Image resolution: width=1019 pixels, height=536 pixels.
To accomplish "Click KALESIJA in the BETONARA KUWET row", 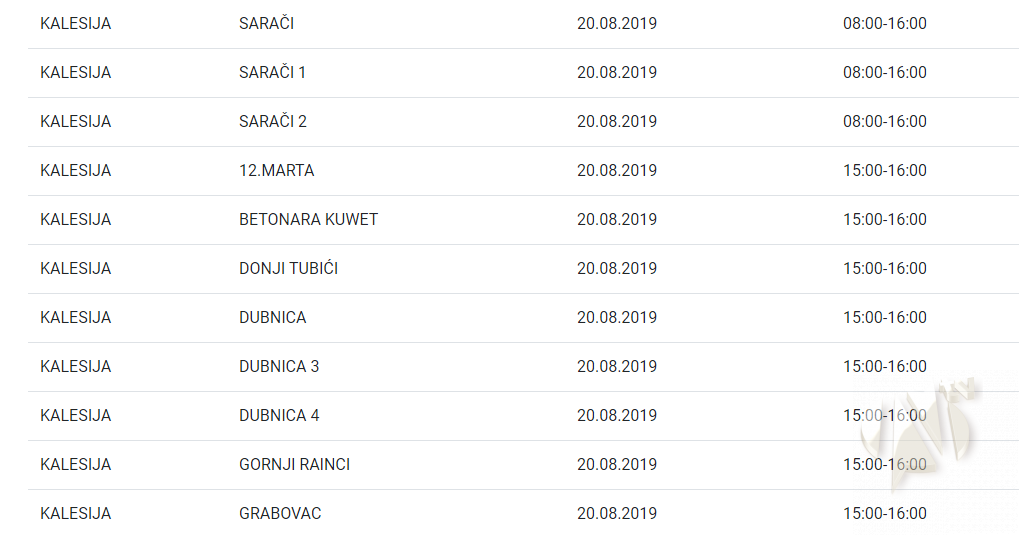I will (75, 220).
